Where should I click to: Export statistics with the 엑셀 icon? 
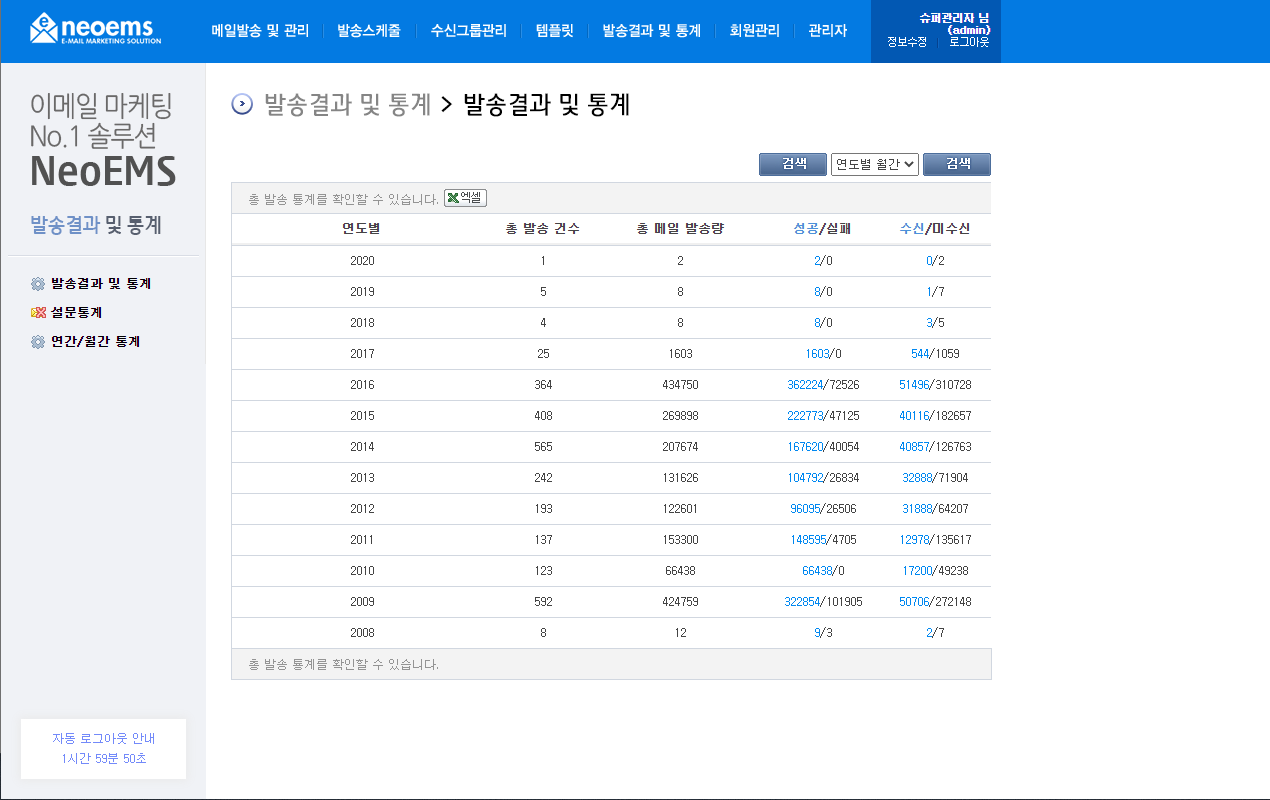tap(465, 198)
